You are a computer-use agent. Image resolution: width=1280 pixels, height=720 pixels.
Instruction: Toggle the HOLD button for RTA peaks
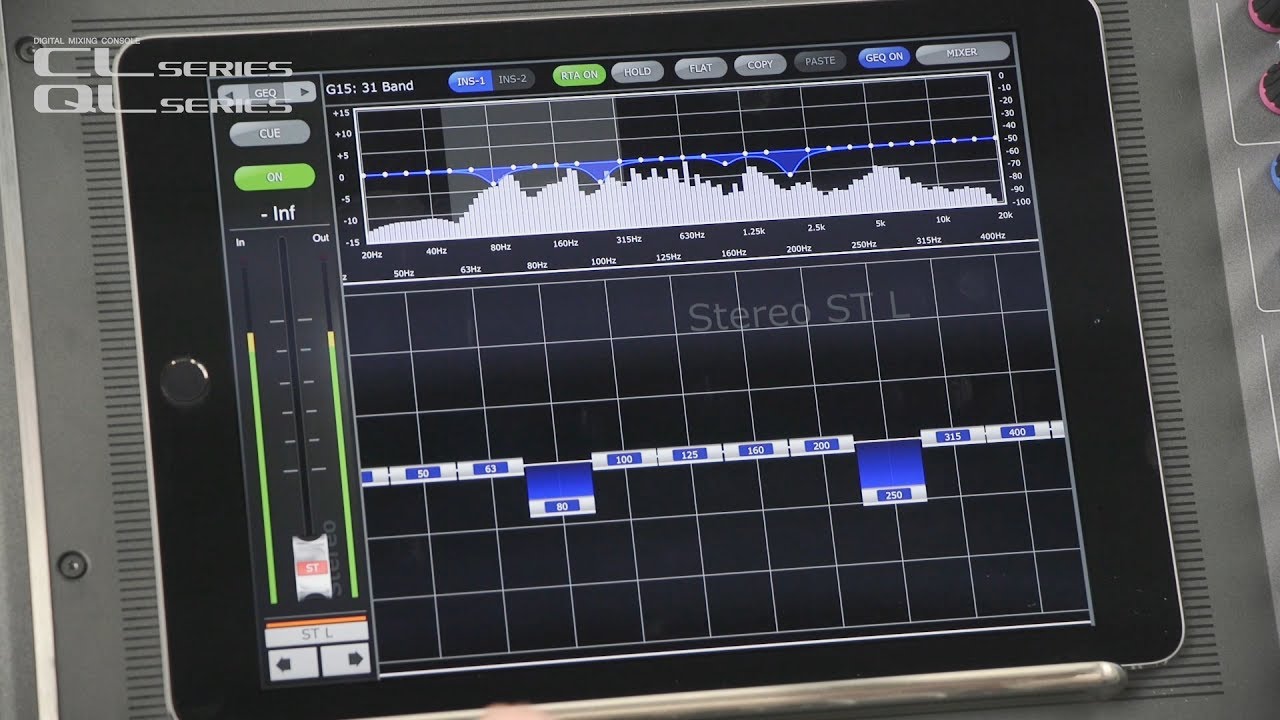pyautogui.click(x=637, y=72)
